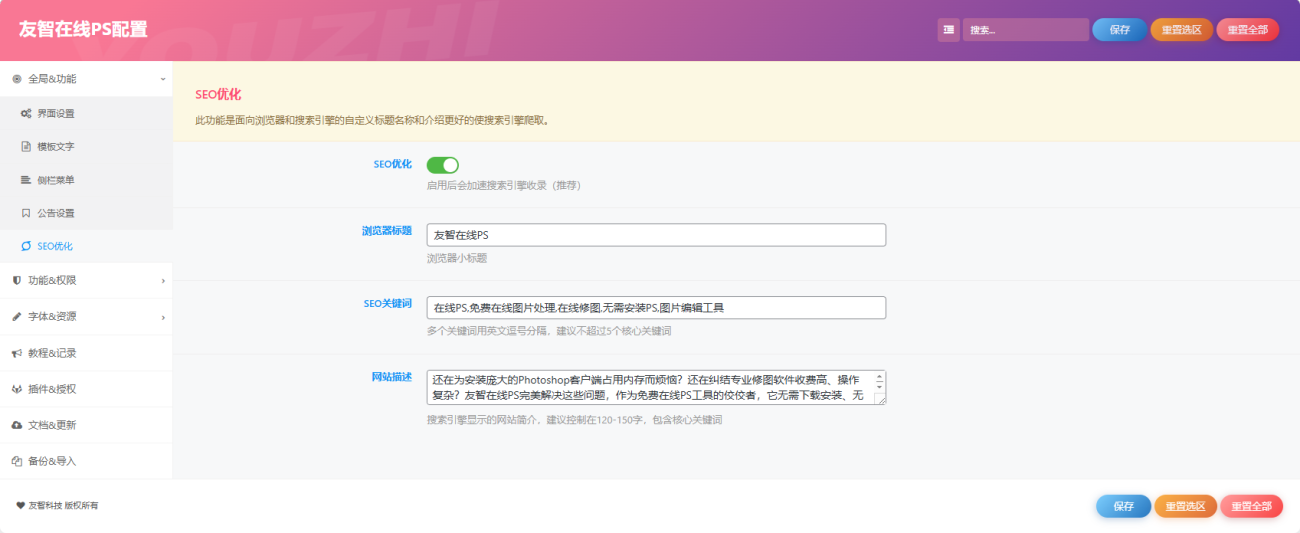Click the 网站描述 textarea scroll down arrow

[879, 385]
